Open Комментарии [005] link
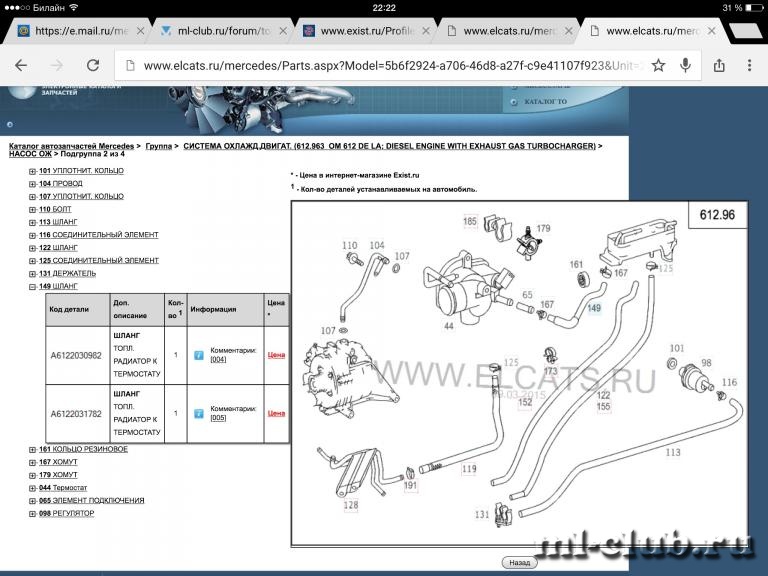This screenshot has width=768, height=576. coord(218,418)
